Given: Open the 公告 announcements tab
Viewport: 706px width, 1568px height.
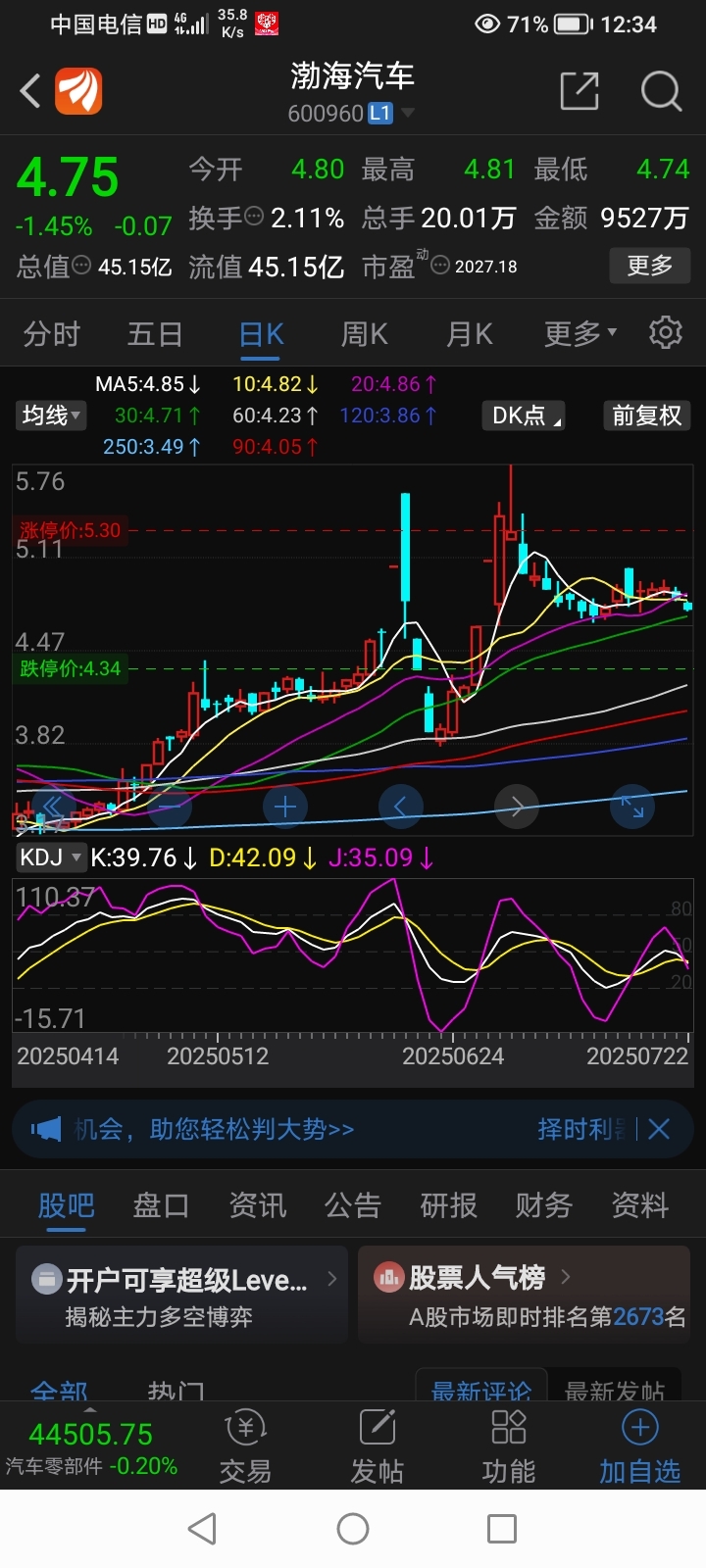Looking at the screenshot, I should [x=353, y=1204].
